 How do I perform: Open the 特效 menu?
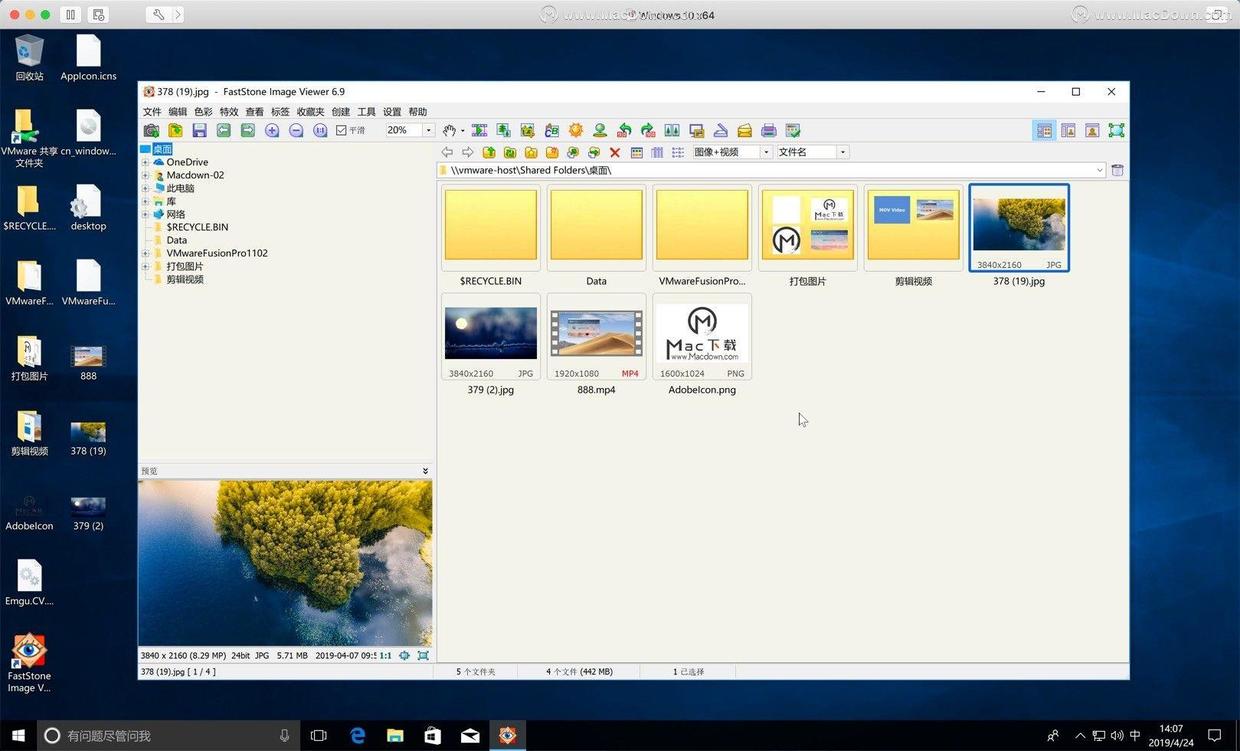click(229, 112)
